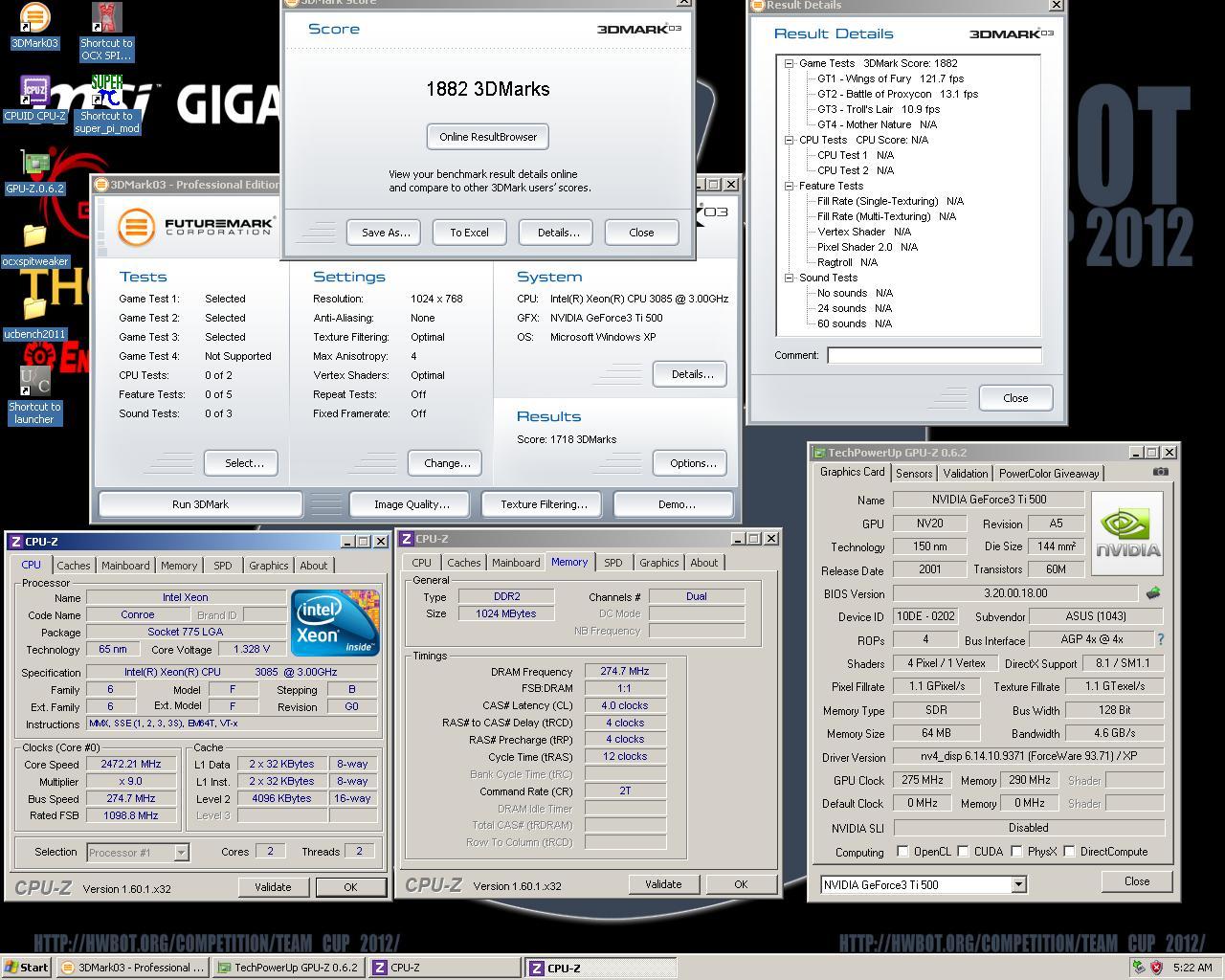Open the ocxspitweaker folder icon
The width and height of the screenshot is (1225, 980).
(x=34, y=245)
